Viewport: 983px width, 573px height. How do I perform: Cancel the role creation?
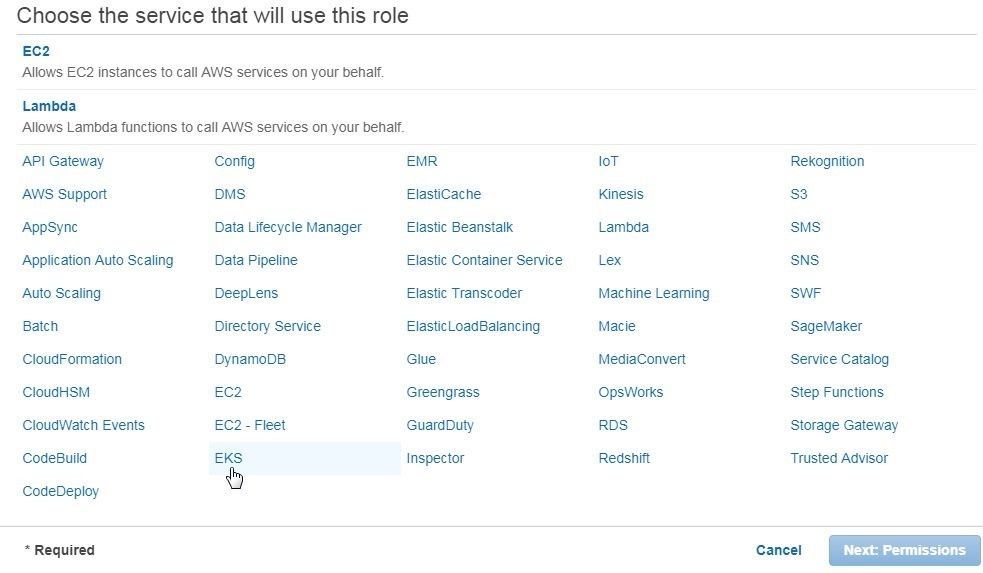779,550
